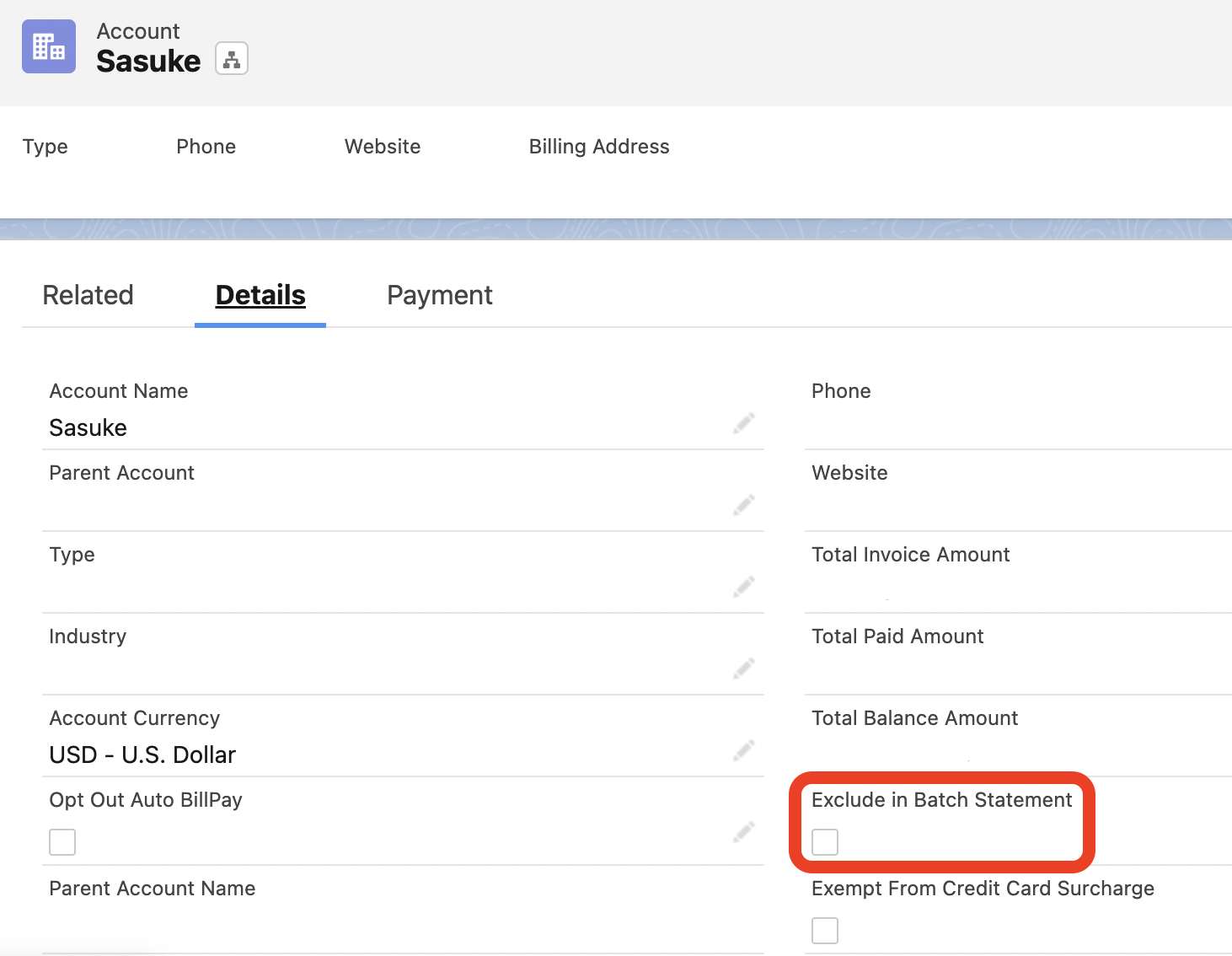The height and width of the screenshot is (956, 1232).
Task: Click pencil icon for Parent Account
Action: 743,505
